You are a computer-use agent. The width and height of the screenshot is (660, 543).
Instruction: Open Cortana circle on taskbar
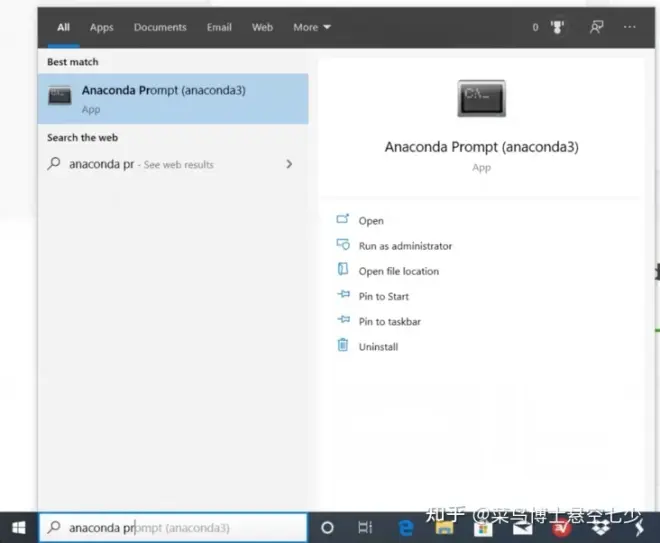click(327, 528)
